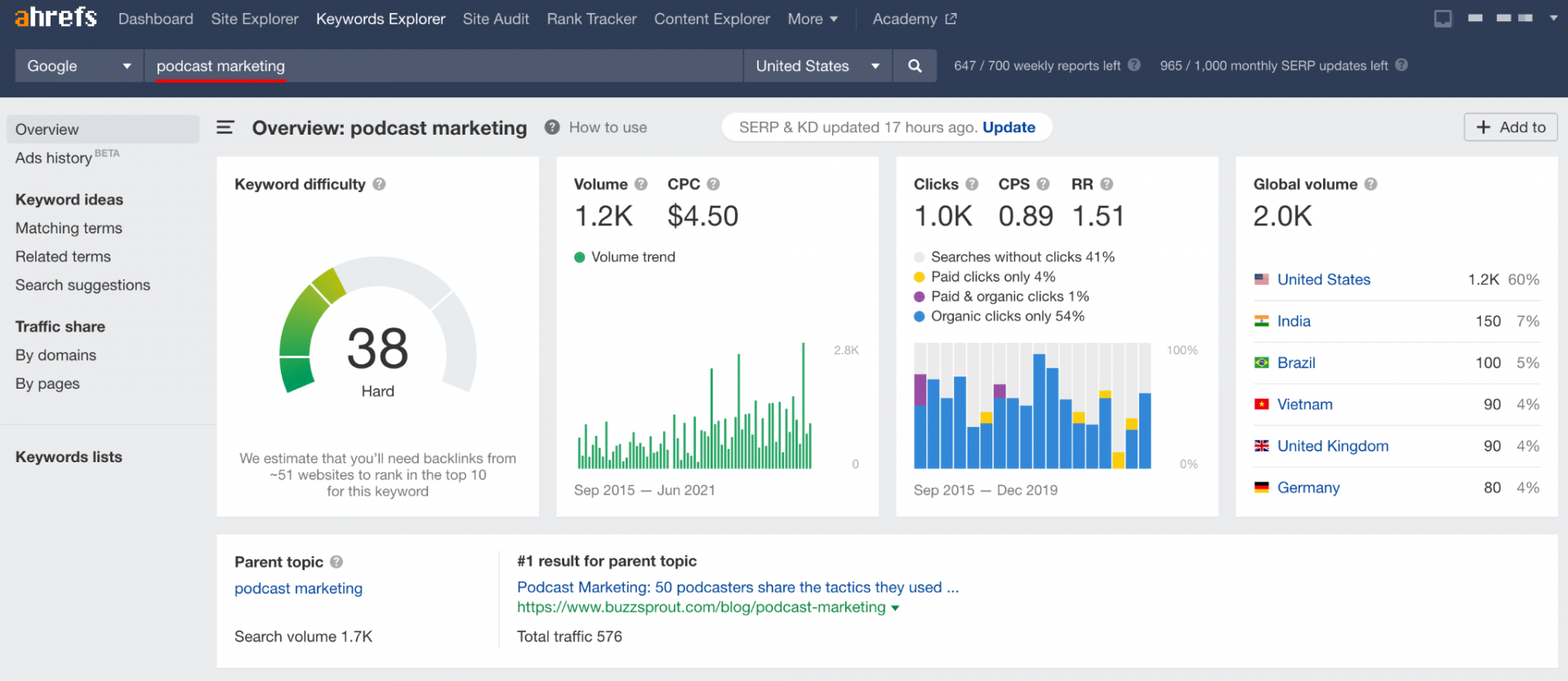Open the Google search engine dropdown
Viewport: 1568px width, 681px height.
coord(79,66)
